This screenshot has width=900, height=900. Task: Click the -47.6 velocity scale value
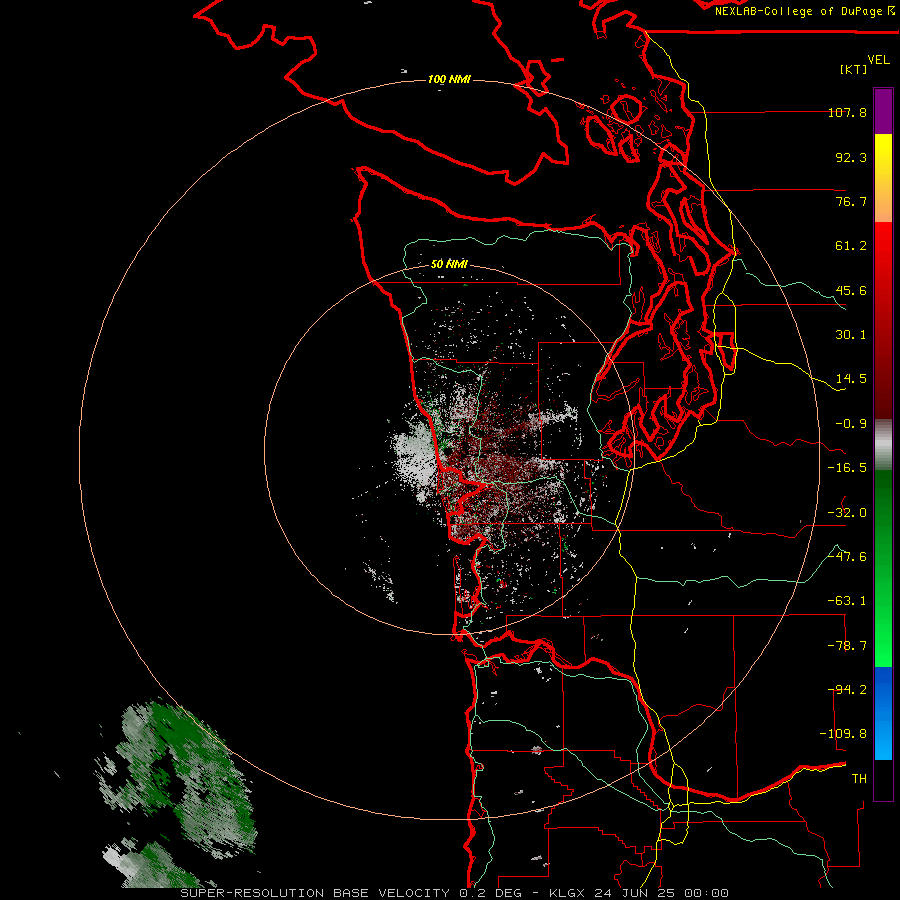[847, 557]
